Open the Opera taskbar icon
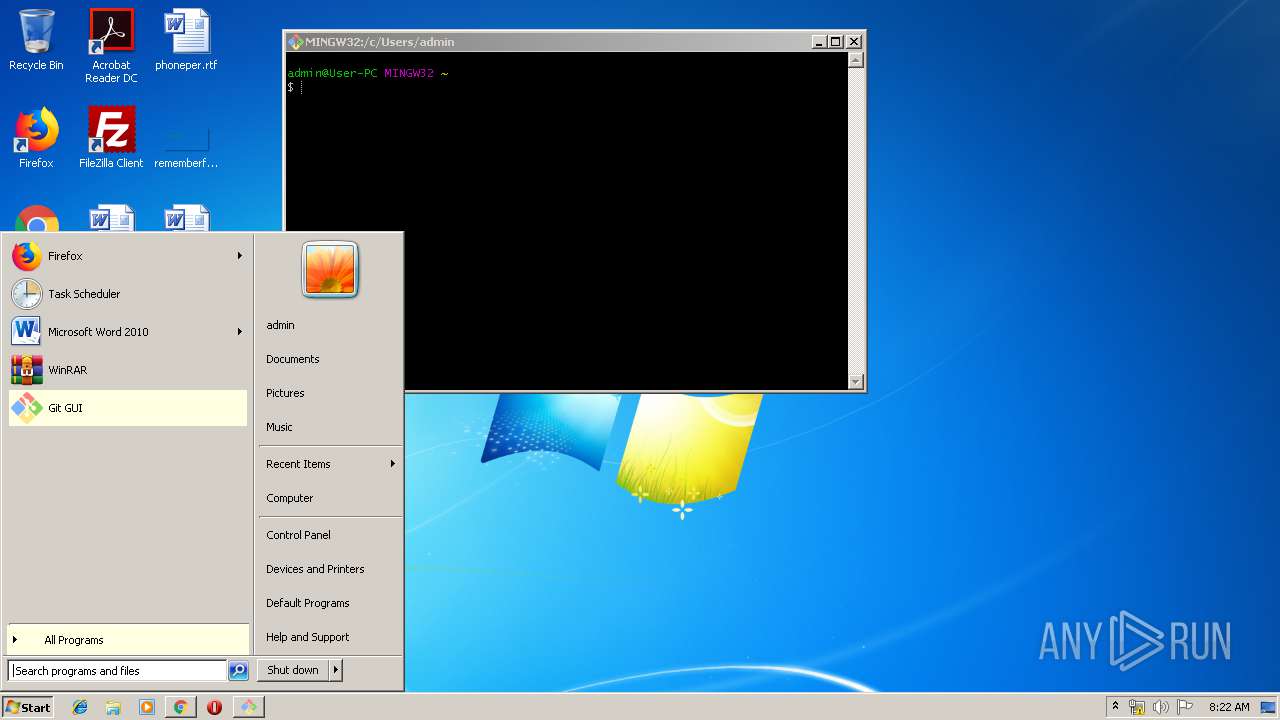The height and width of the screenshot is (720, 1280). click(214, 707)
